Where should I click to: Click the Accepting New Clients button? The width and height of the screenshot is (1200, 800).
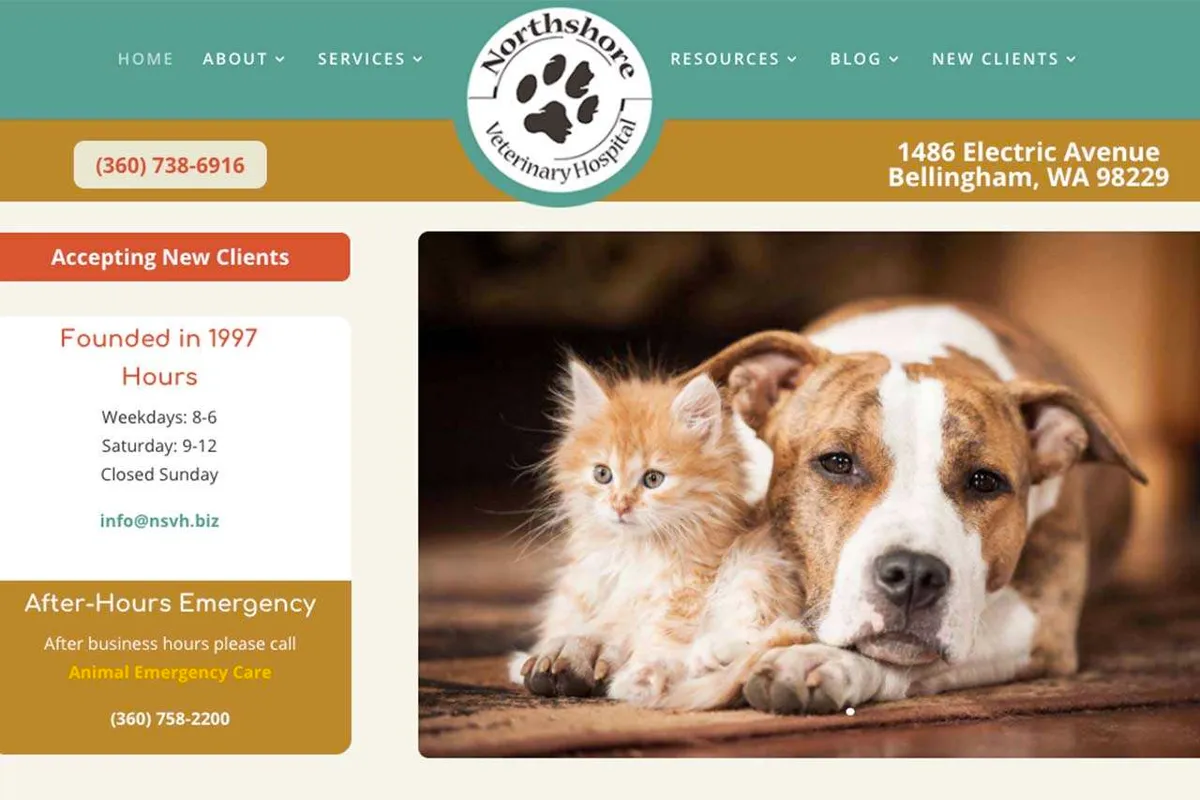(x=173, y=257)
